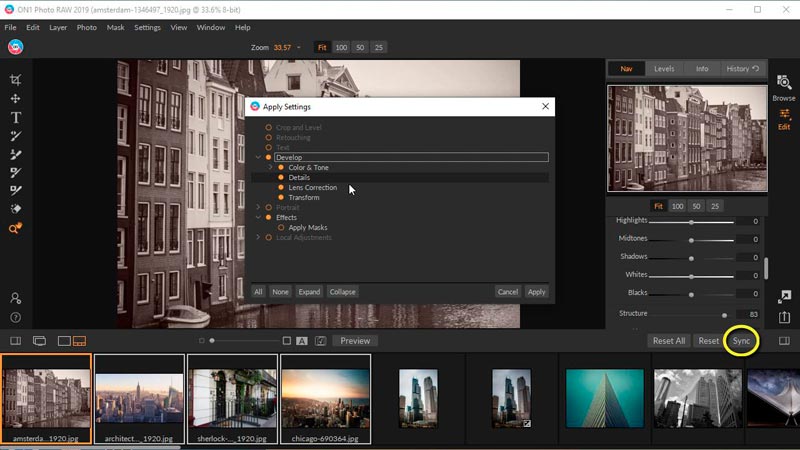Select the Crop tool
The width and height of the screenshot is (800, 450).
point(15,80)
